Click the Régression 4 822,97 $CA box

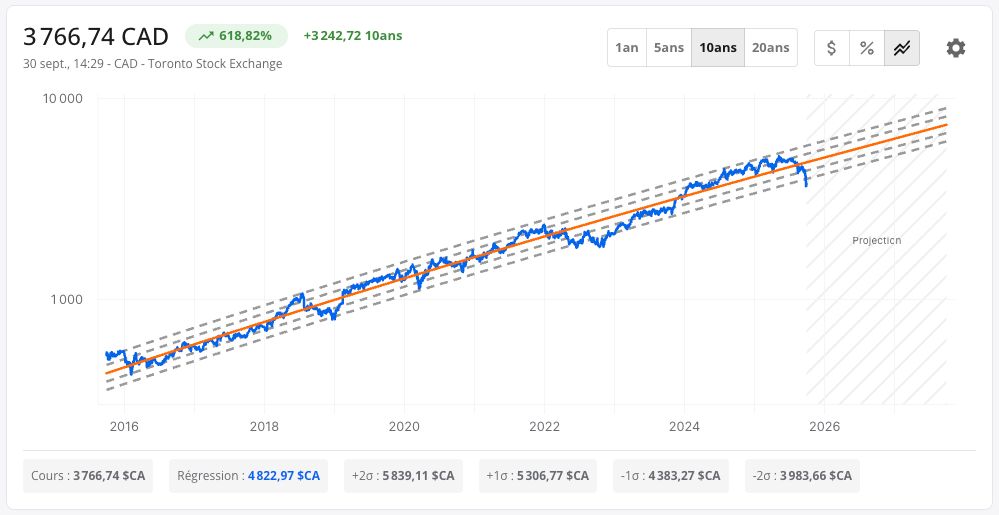[248, 476]
